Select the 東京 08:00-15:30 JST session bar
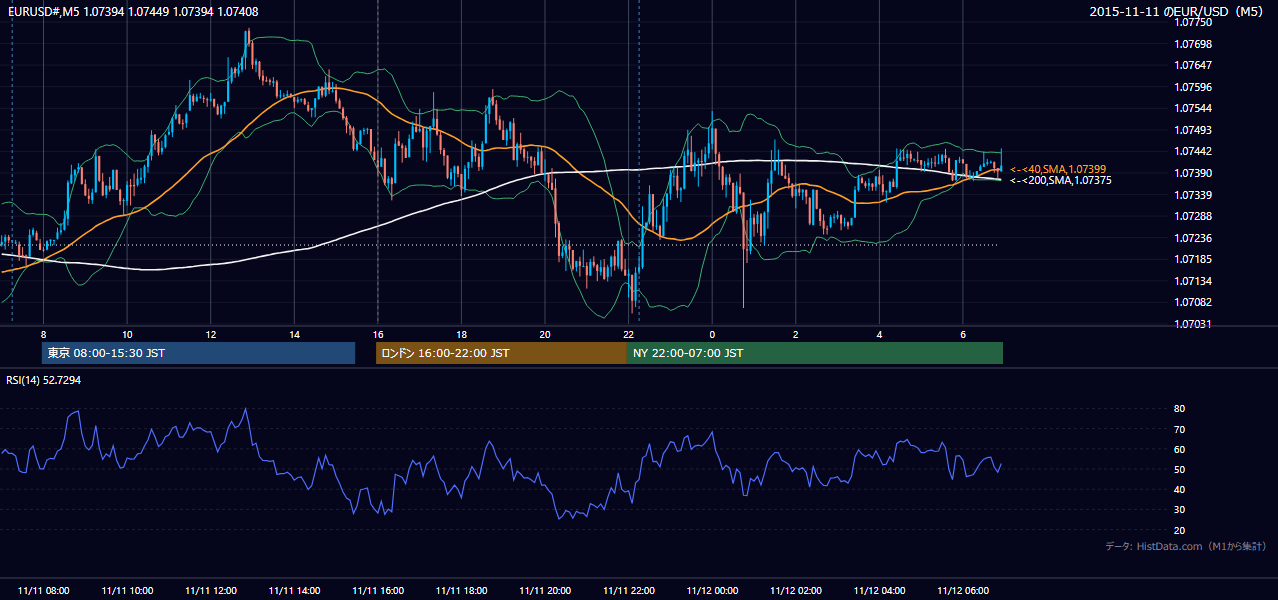 tap(198, 353)
